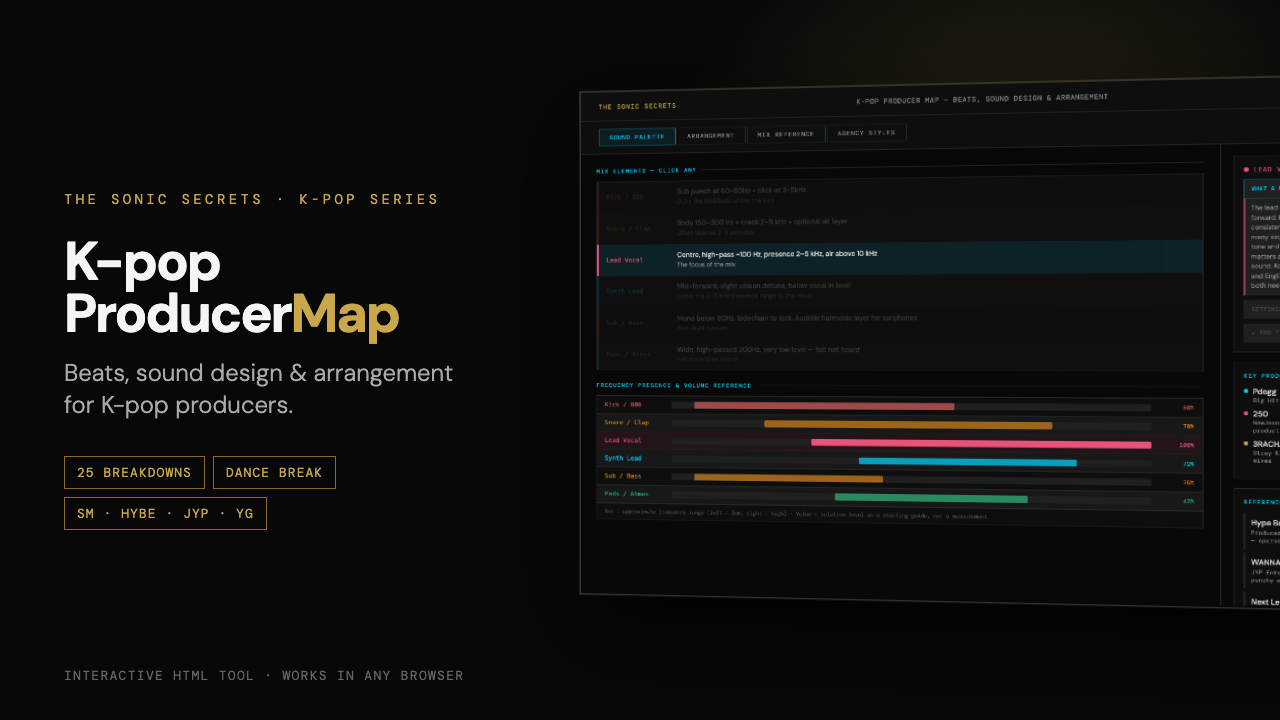Click the "SM · HYBE · JYP · YG" badge
This screenshot has width=1280, height=720.
click(165, 514)
